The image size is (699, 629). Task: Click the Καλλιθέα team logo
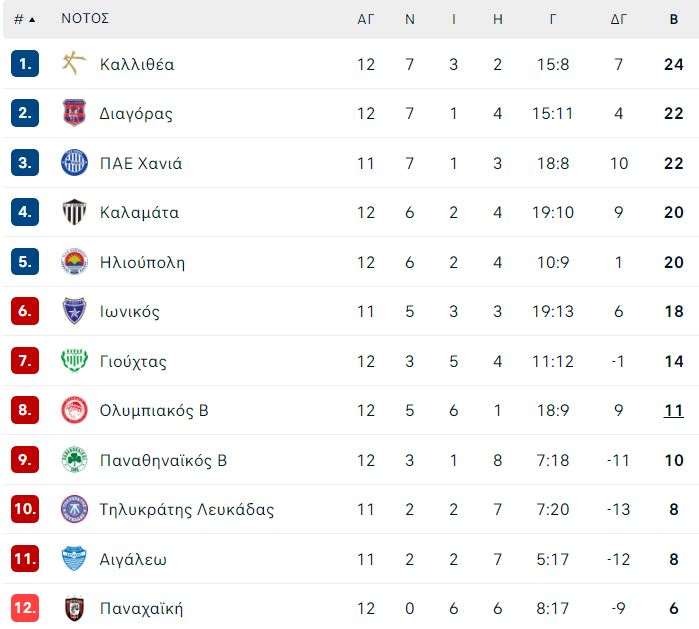point(74,64)
